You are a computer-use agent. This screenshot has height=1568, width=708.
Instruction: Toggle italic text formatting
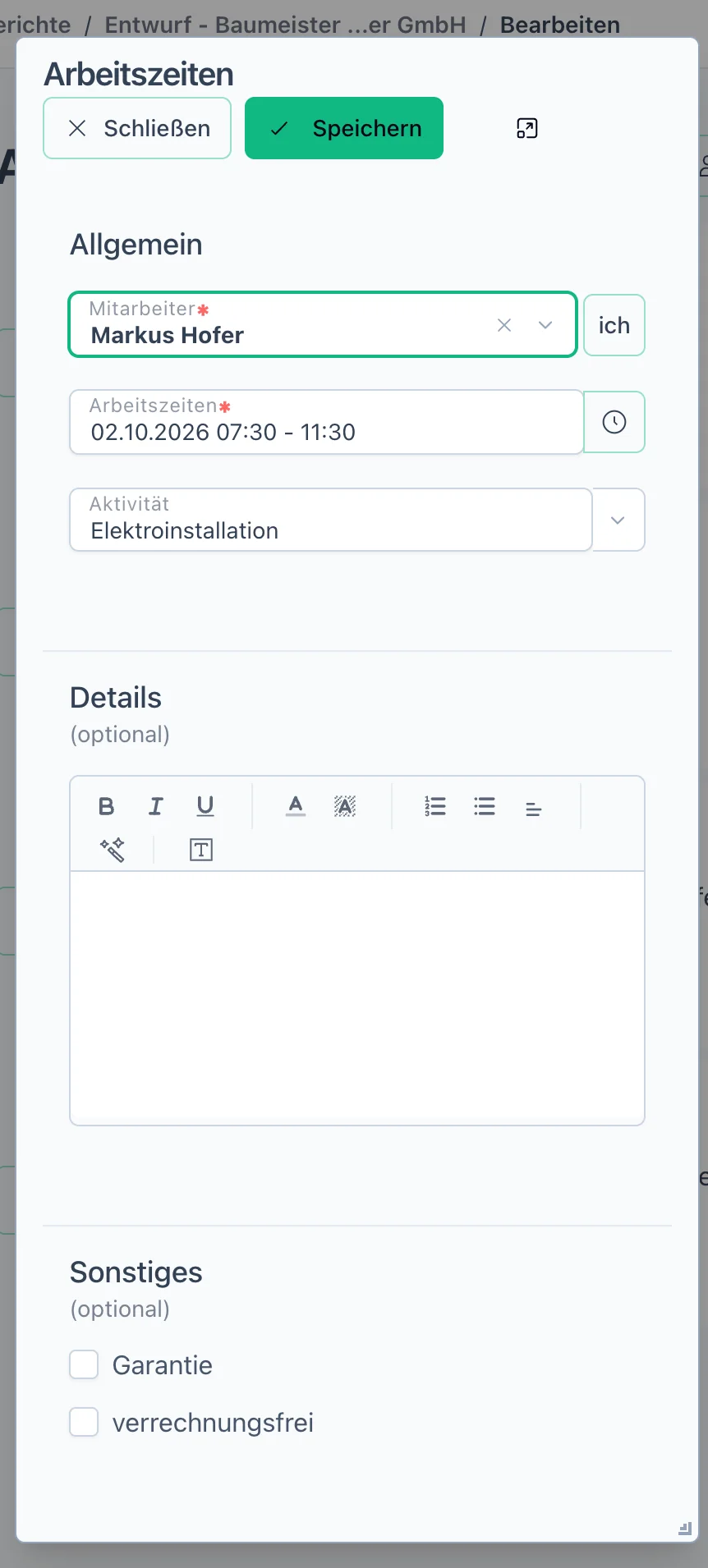[x=155, y=806]
